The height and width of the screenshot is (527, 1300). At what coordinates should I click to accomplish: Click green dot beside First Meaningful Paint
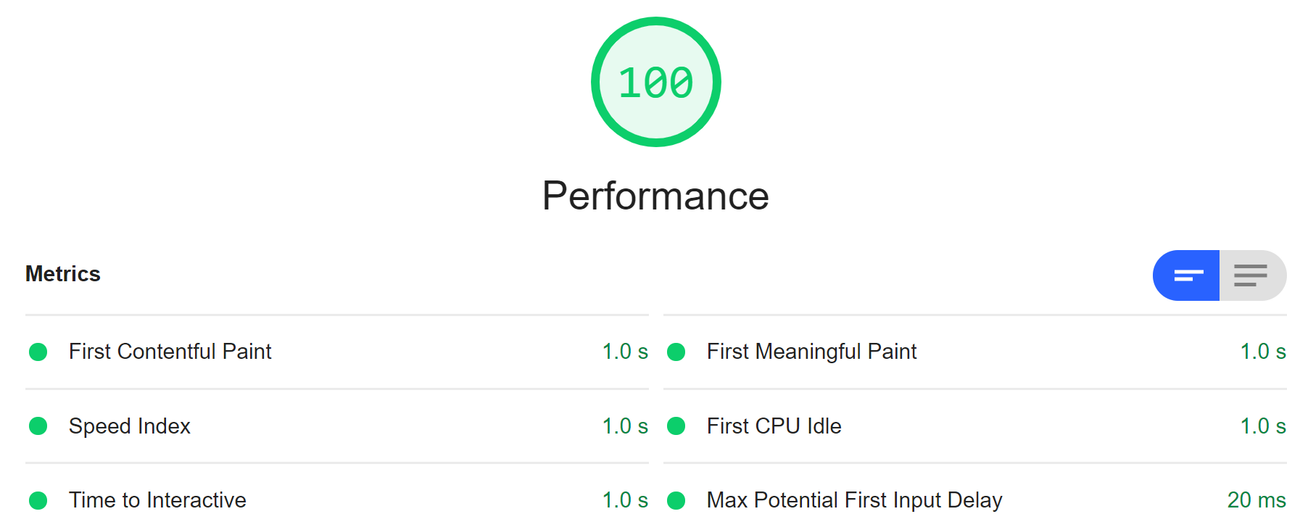tap(676, 352)
